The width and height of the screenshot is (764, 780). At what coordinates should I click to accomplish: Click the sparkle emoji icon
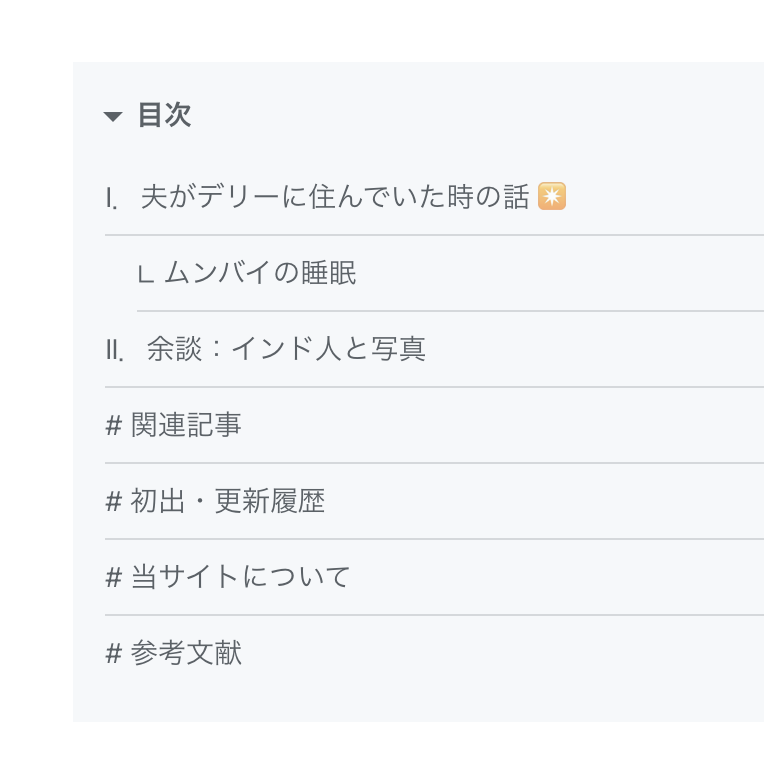(552, 196)
